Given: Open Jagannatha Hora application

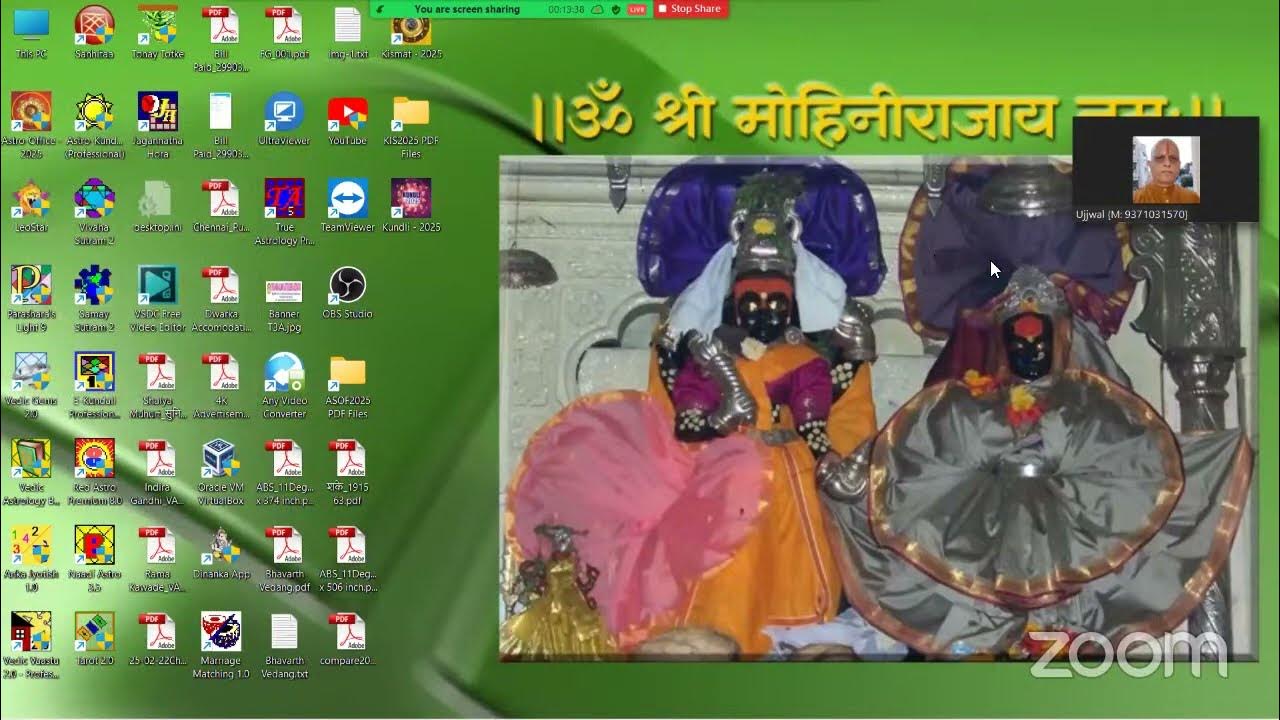Looking at the screenshot, I should 158,126.
